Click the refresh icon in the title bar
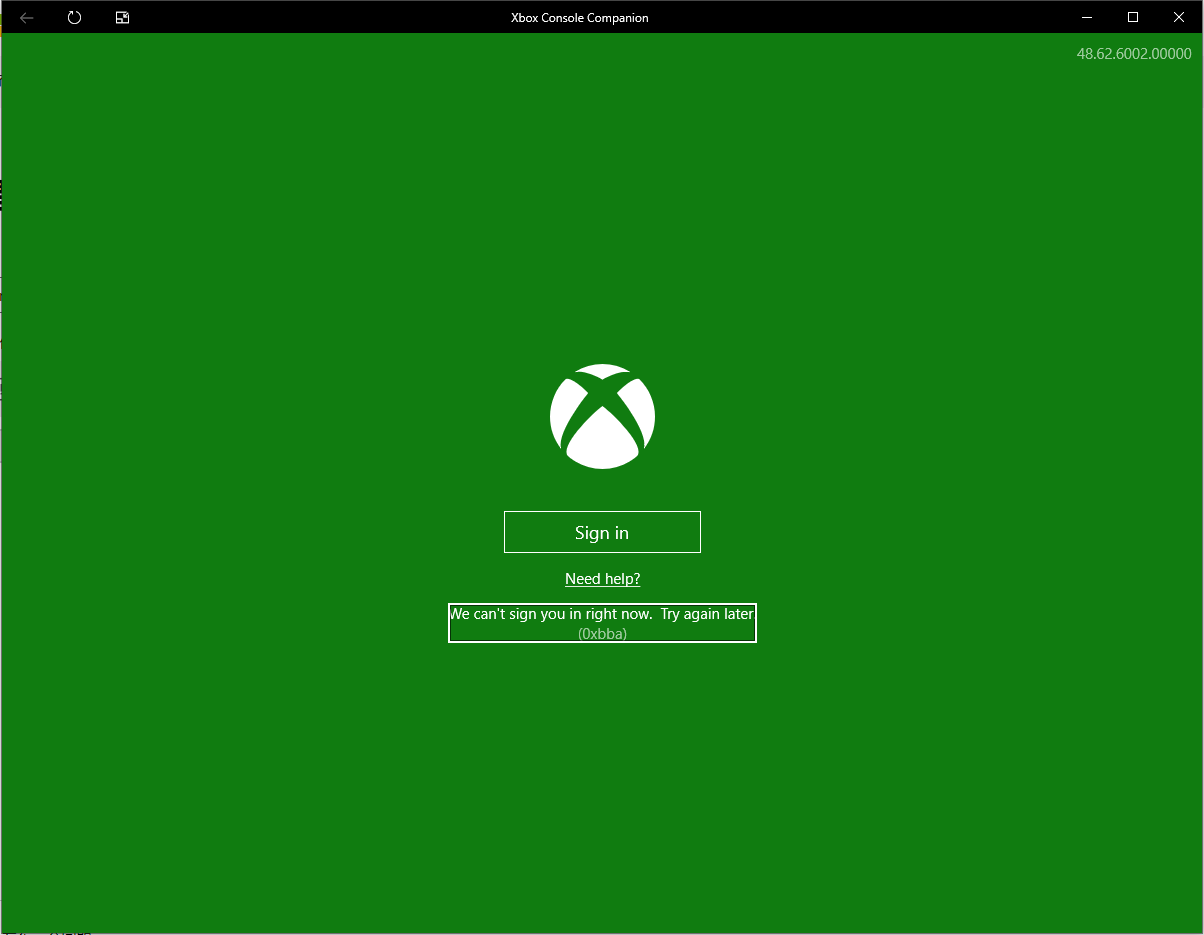This screenshot has width=1204, height=935. [x=75, y=17]
